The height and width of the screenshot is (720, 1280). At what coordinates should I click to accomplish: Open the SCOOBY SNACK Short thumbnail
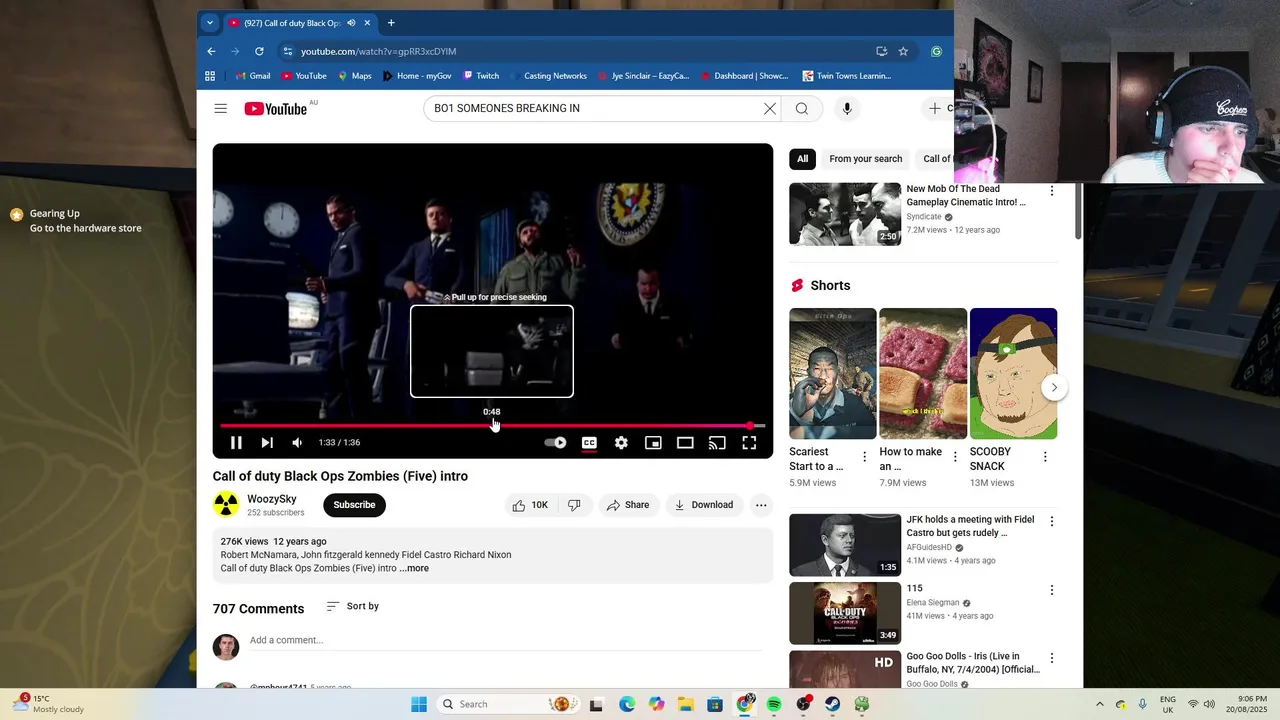point(1013,374)
